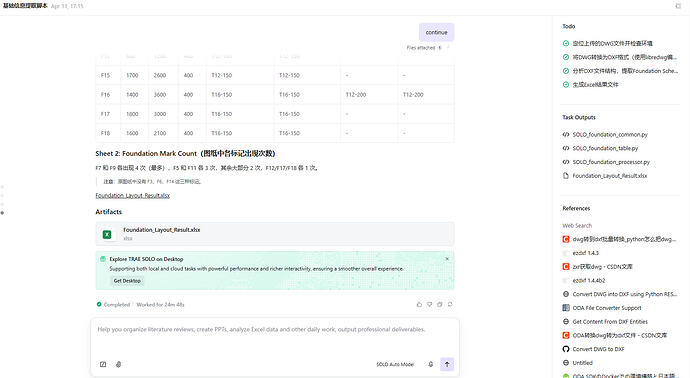Click the code icon beside SOLO_foundation_table.py

566,148
